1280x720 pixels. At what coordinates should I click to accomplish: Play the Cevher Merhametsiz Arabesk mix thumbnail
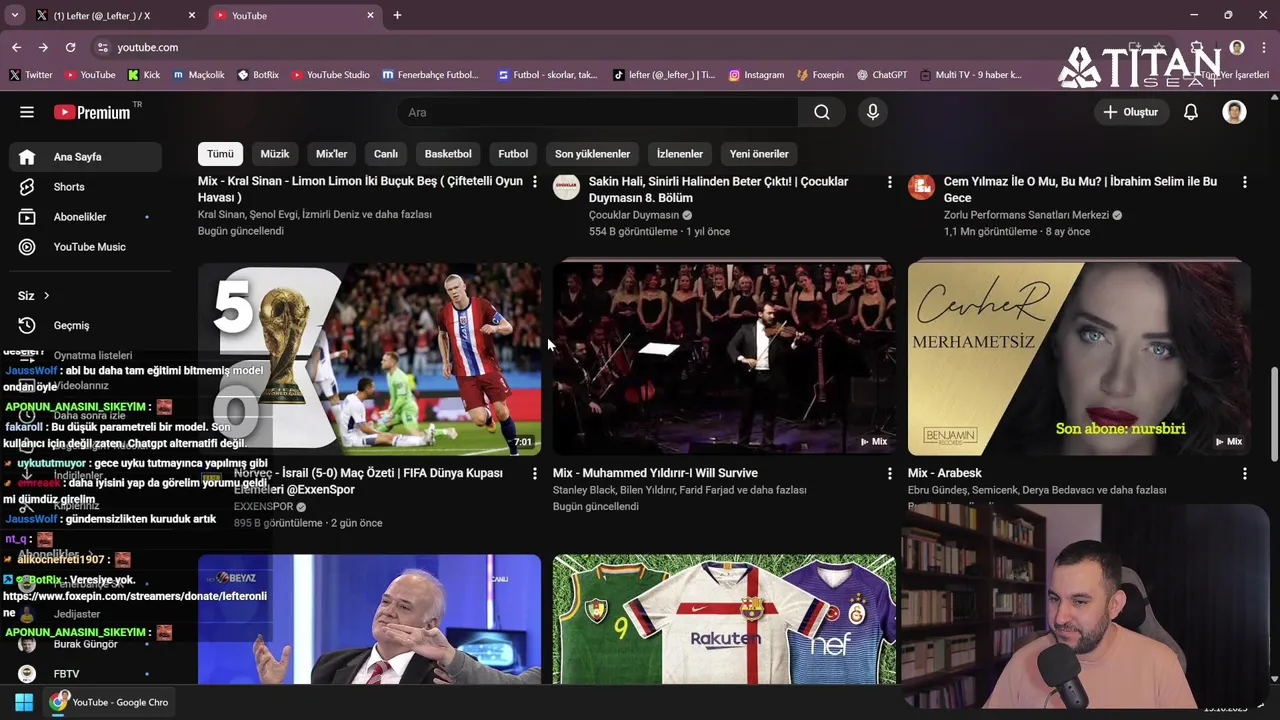1079,358
